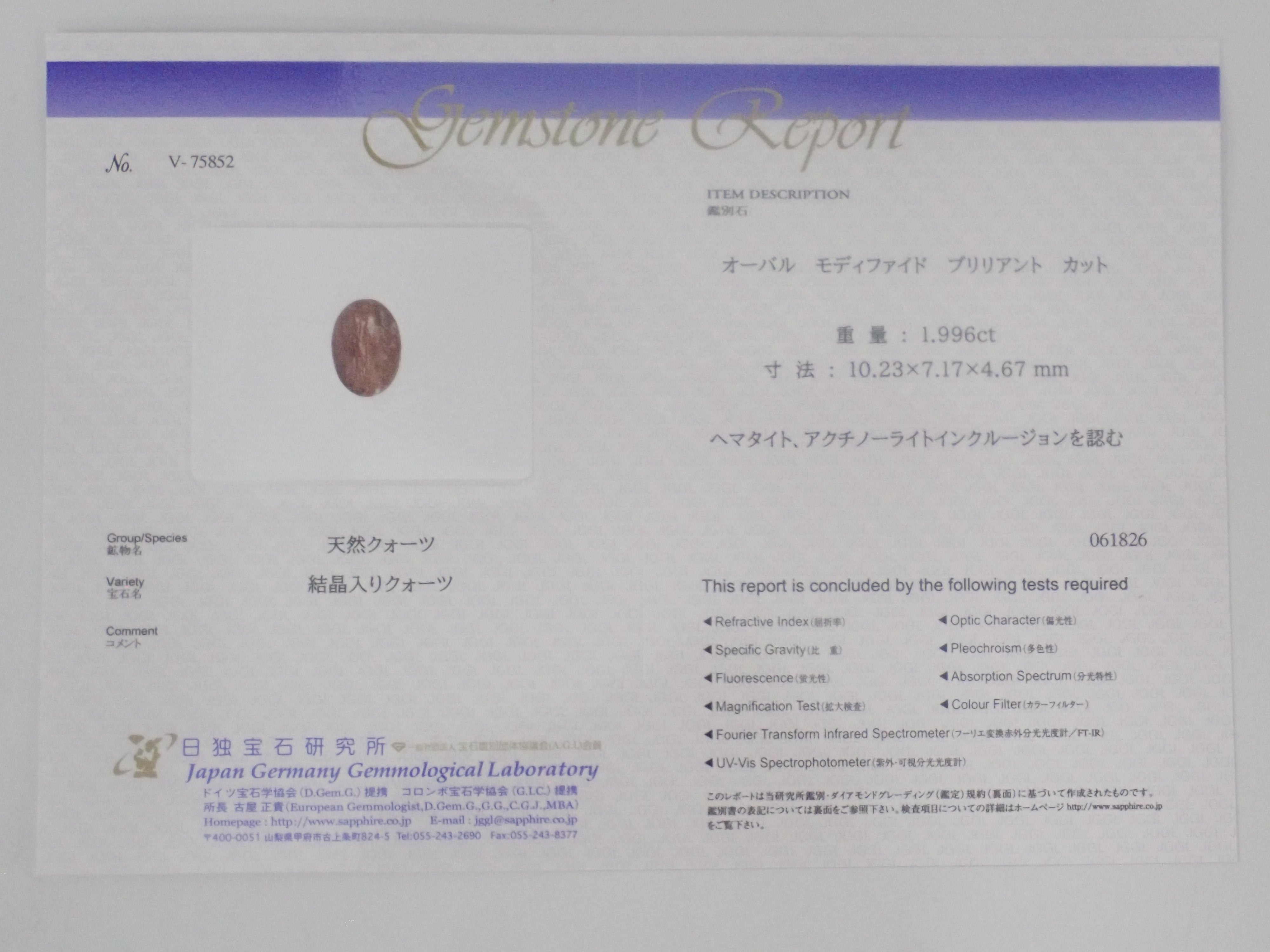The image size is (1270, 952).
Task: Select the 'Pleochroism' test entry
Action: point(998,648)
